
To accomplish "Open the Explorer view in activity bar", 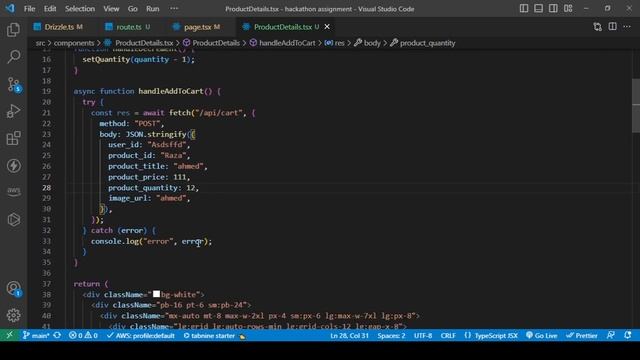I will pyautogui.click(x=13, y=30).
